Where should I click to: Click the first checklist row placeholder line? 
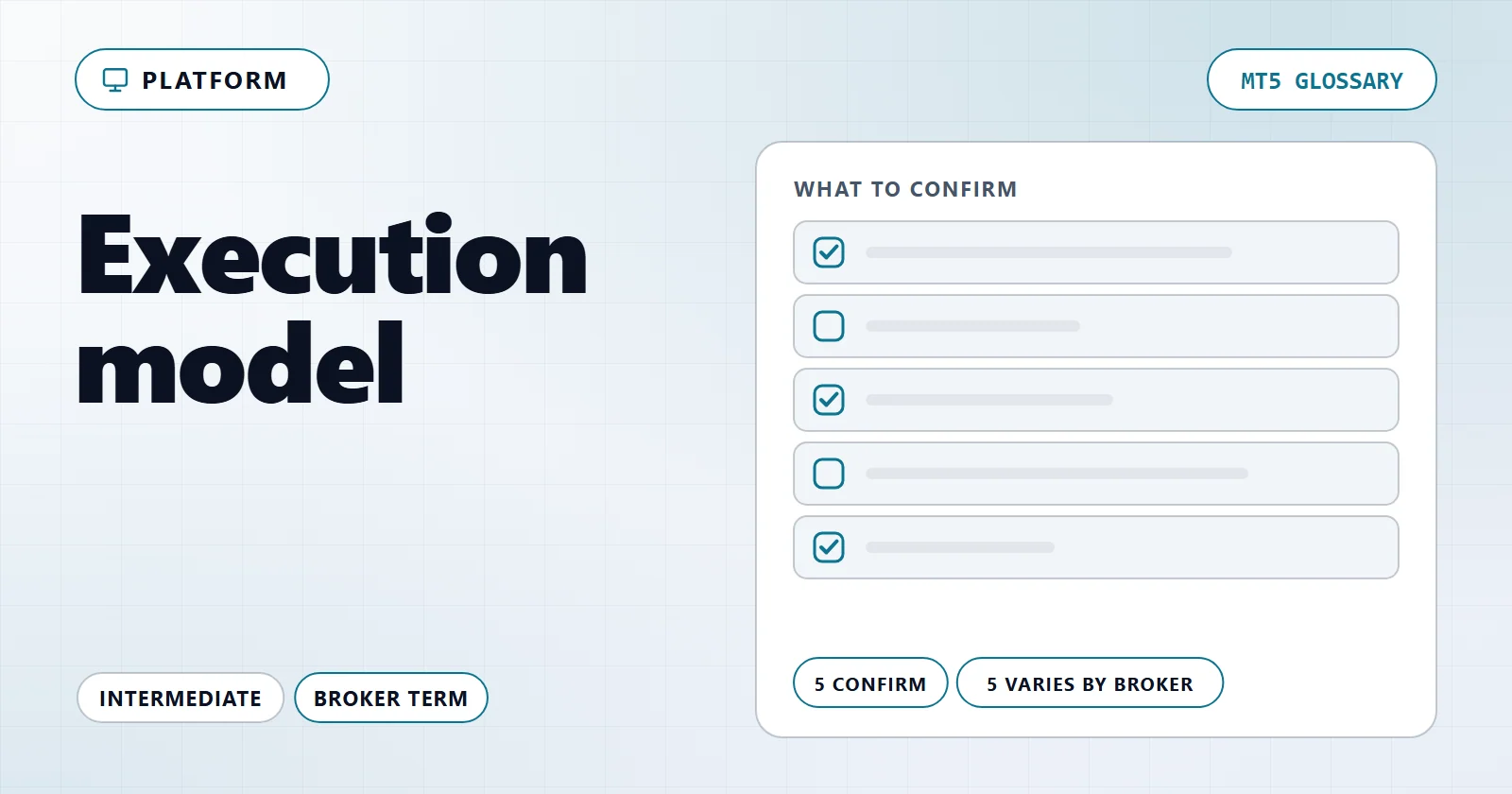pyautogui.click(x=1049, y=252)
